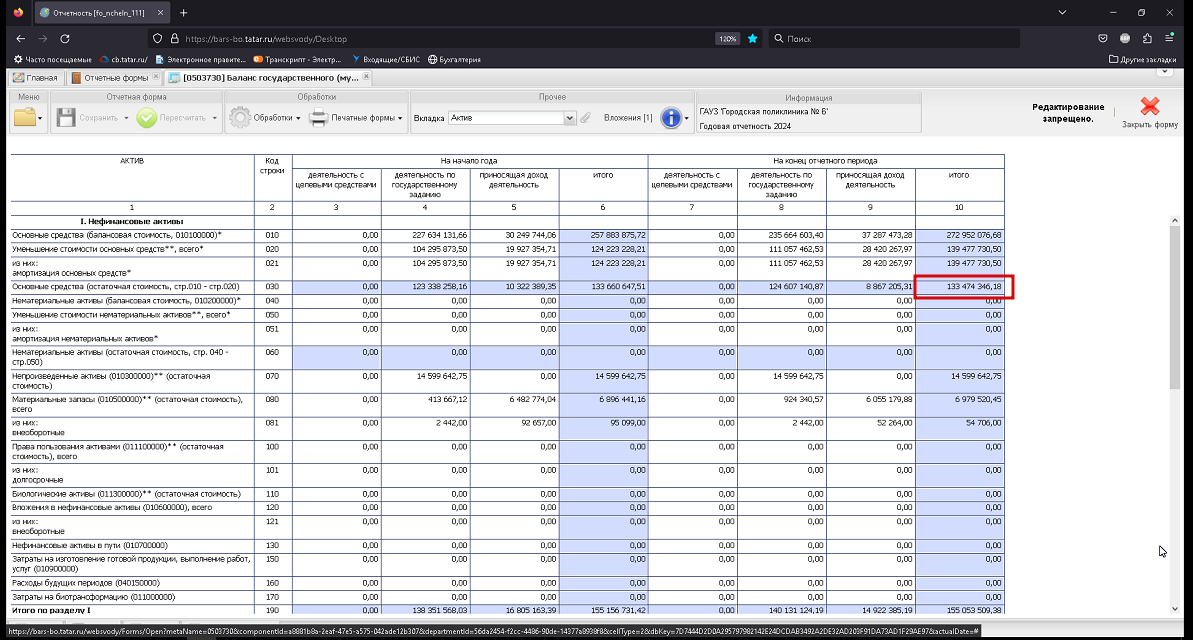1193x640 pixels.
Task: Expand dropdown arrow next to info icon
Action: pos(686,118)
